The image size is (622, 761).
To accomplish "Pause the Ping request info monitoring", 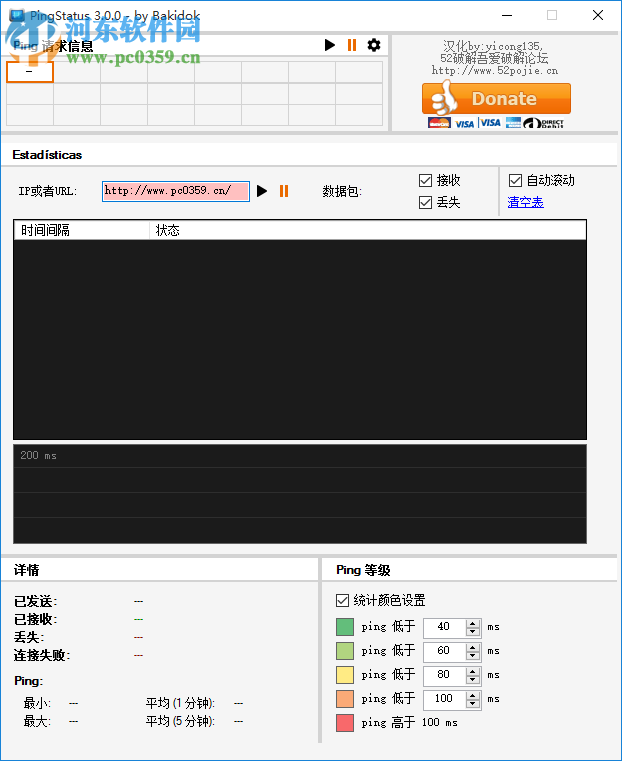I will point(352,45).
